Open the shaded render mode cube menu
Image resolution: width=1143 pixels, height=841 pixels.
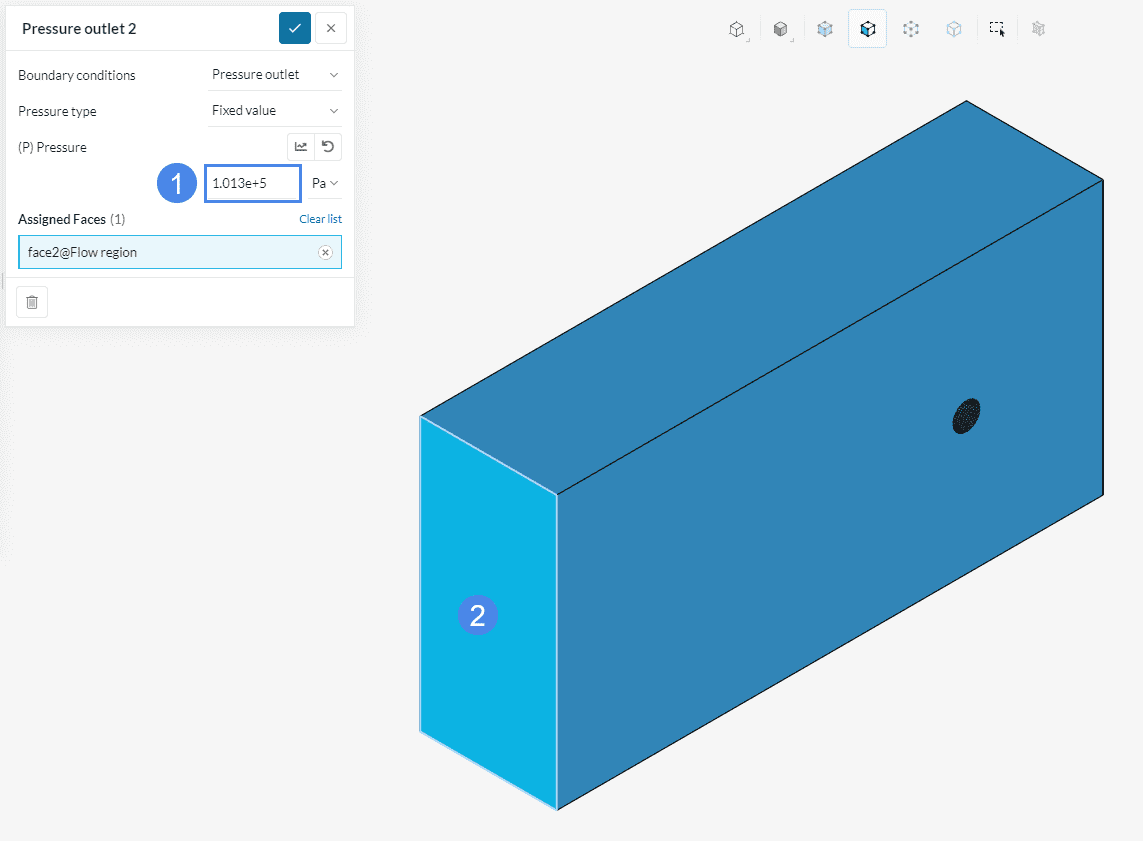coord(781,30)
